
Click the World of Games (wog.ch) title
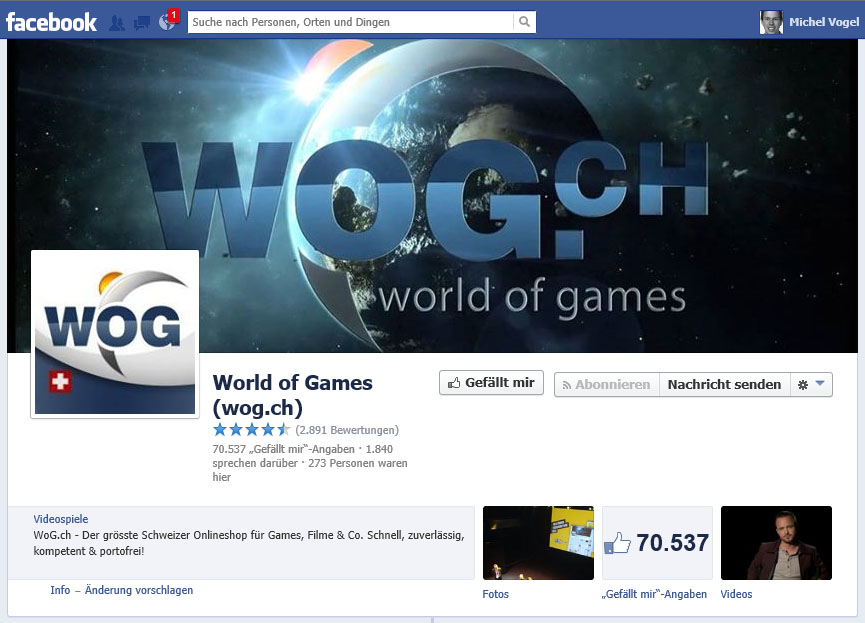click(292, 395)
